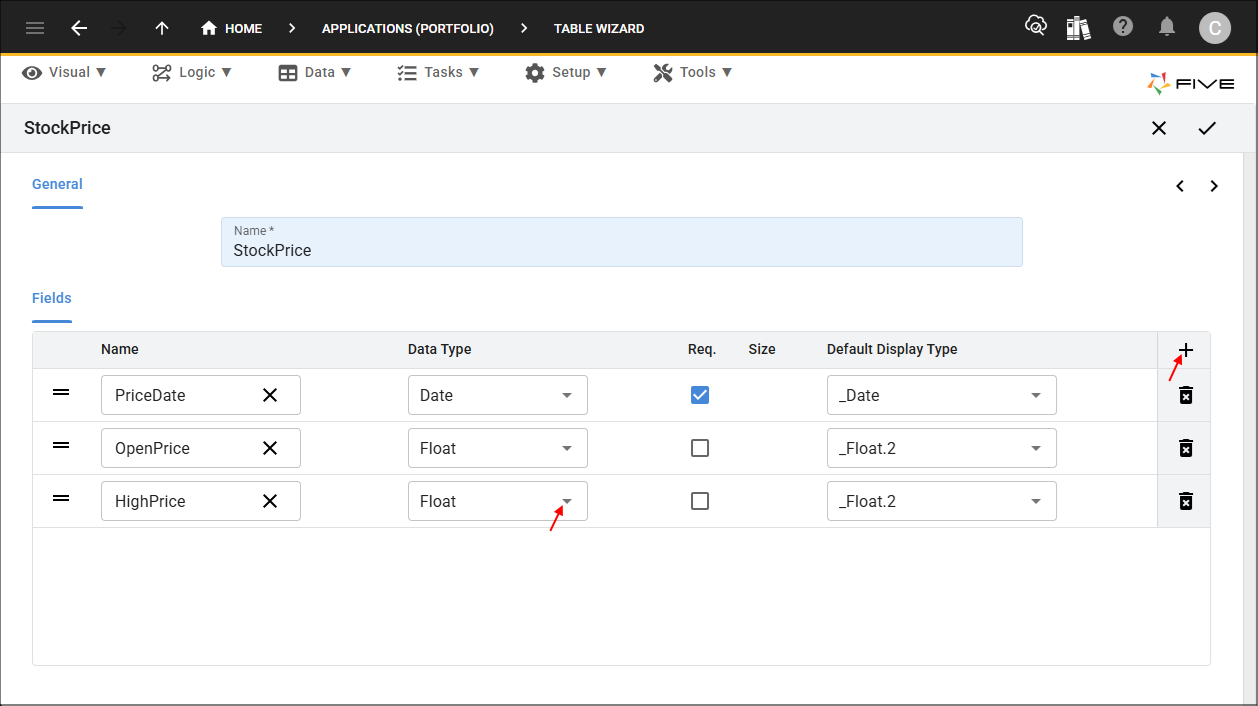Delete the OpenPrice field row

(1185, 448)
